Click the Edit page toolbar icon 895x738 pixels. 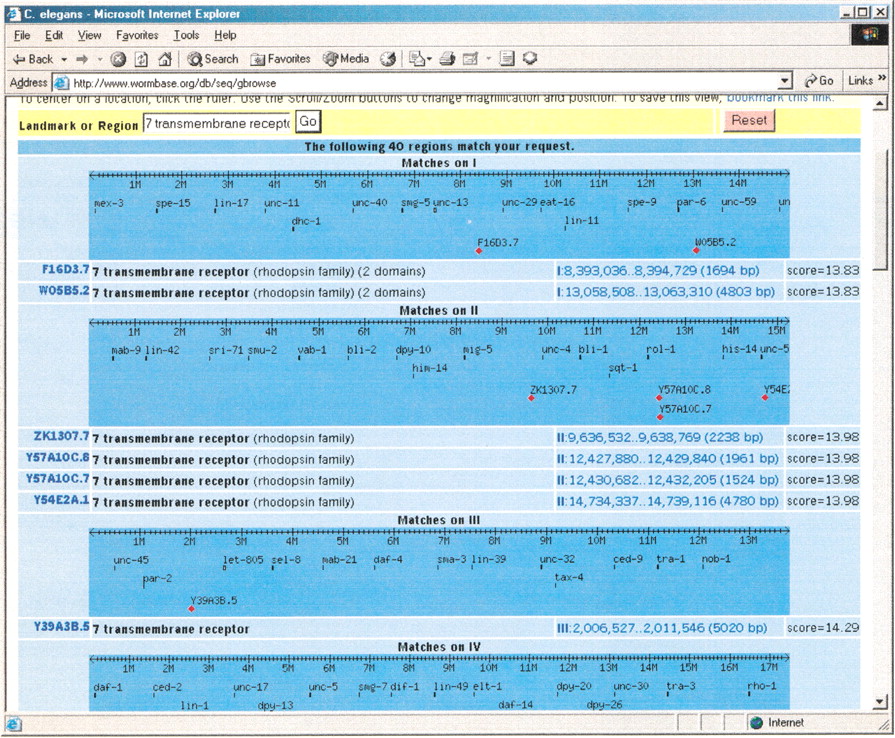470,59
